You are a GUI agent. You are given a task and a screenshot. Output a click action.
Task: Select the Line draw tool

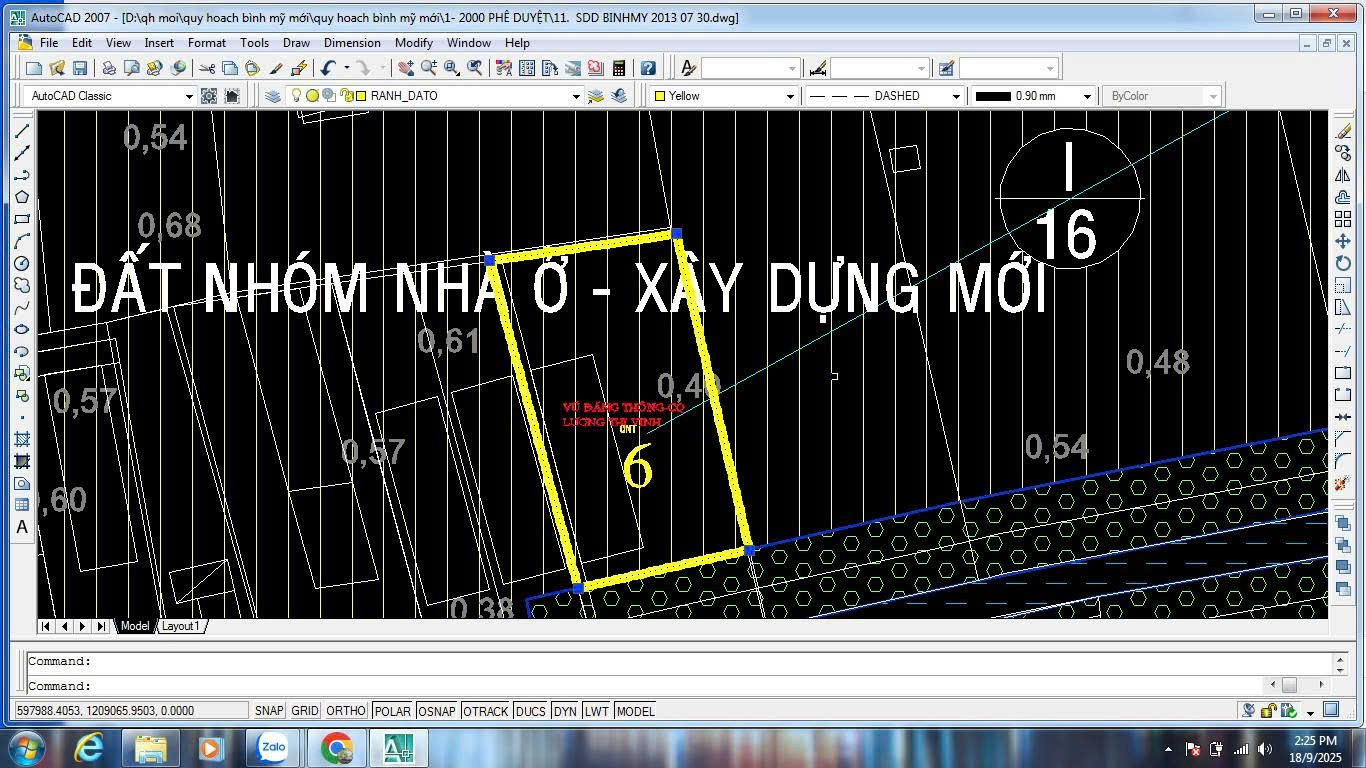click(21, 131)
